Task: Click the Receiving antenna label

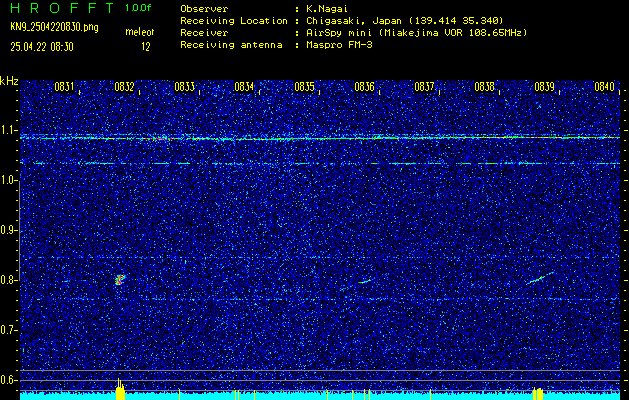Action: click(231, 45)
